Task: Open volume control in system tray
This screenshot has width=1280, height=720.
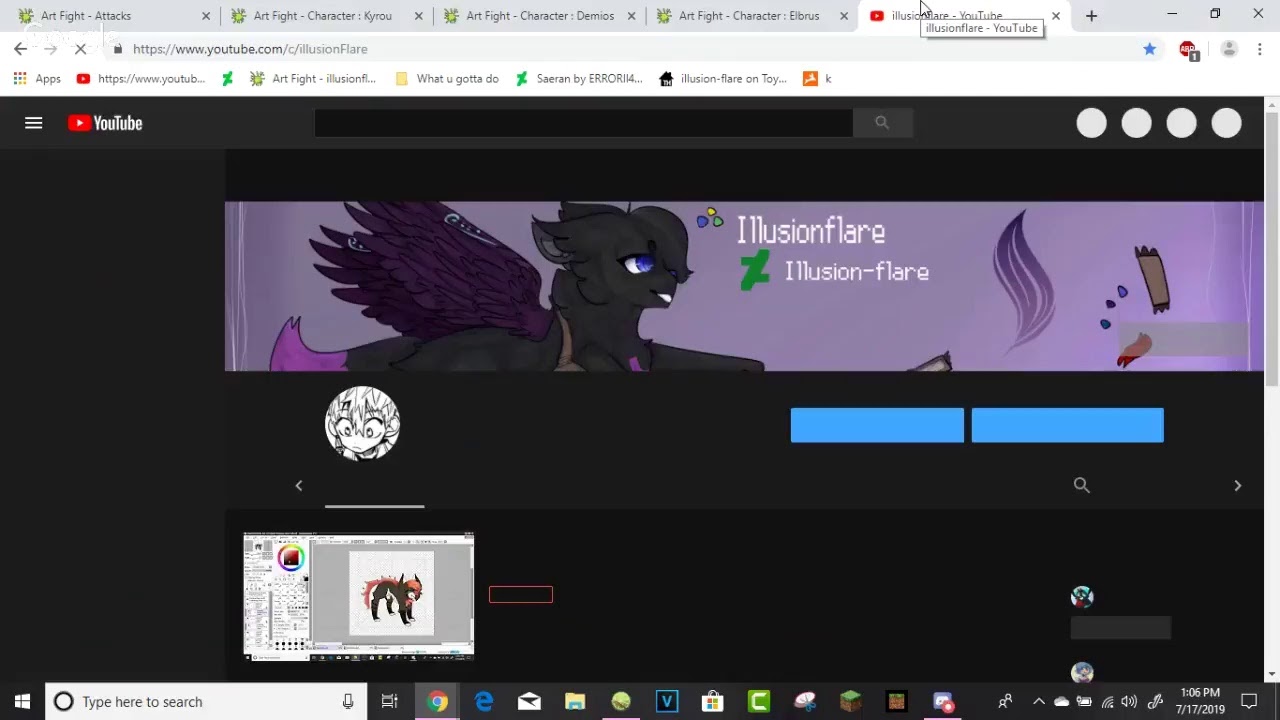Action: click(x=1129, y=701)
